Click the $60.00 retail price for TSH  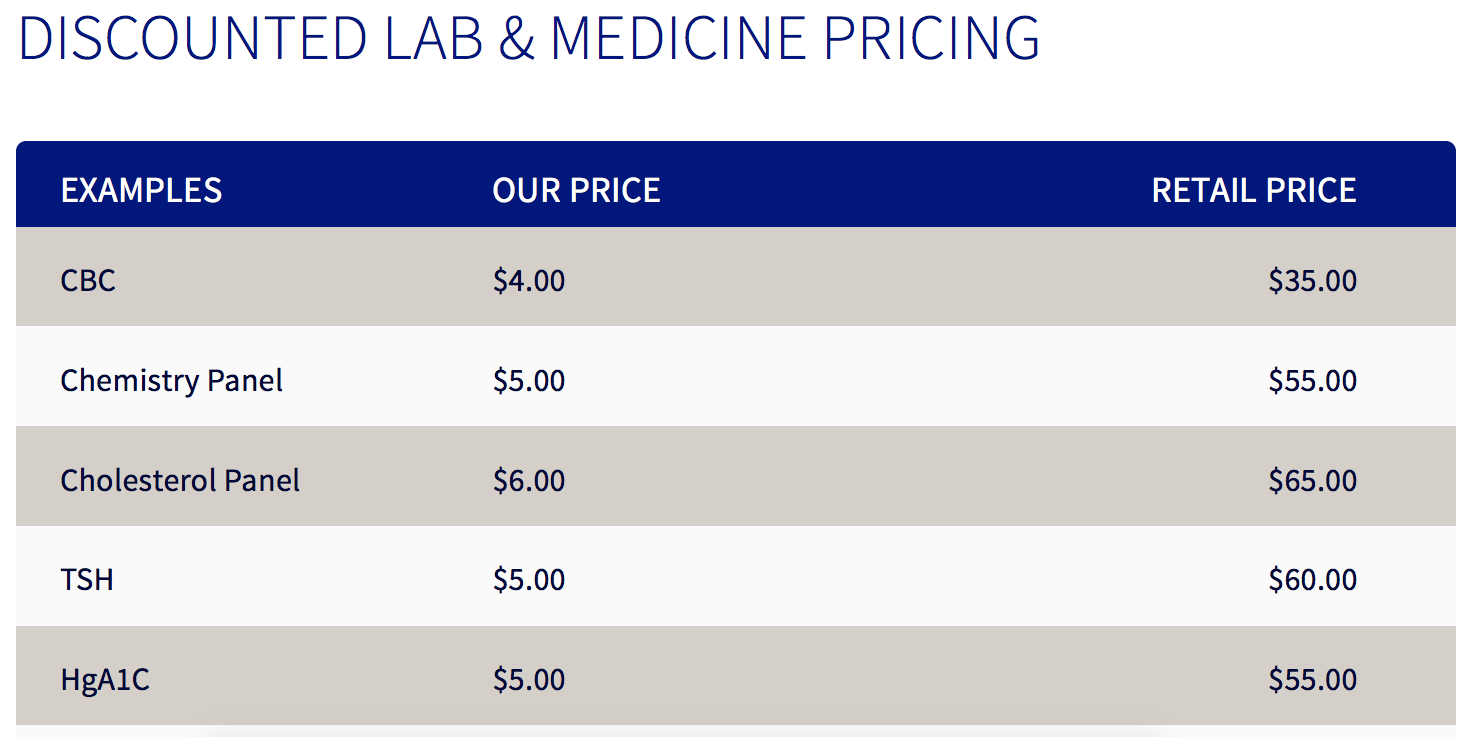(x=1313, y=580)
